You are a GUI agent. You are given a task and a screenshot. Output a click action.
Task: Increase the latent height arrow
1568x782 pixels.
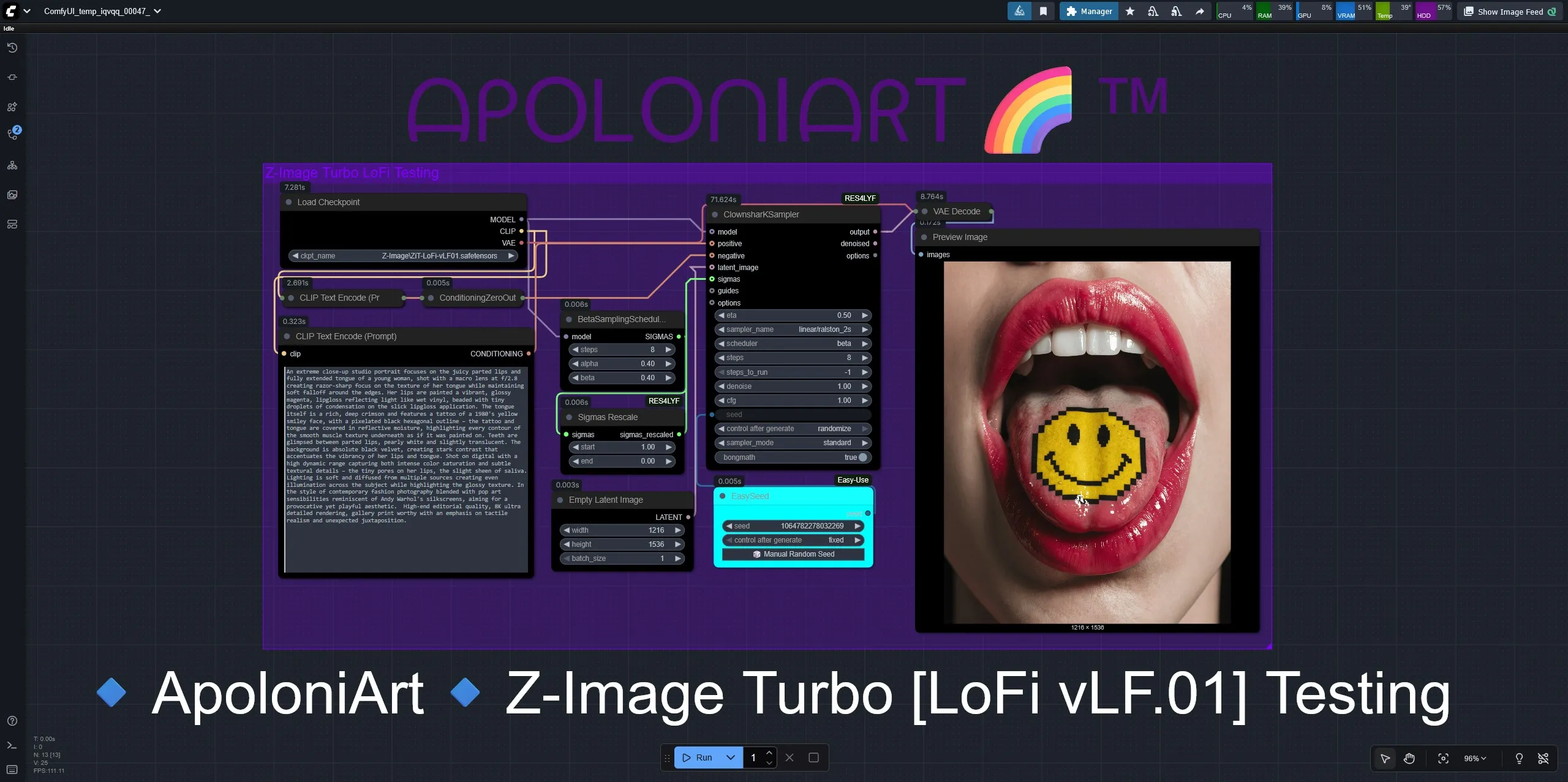coord(678,544)
